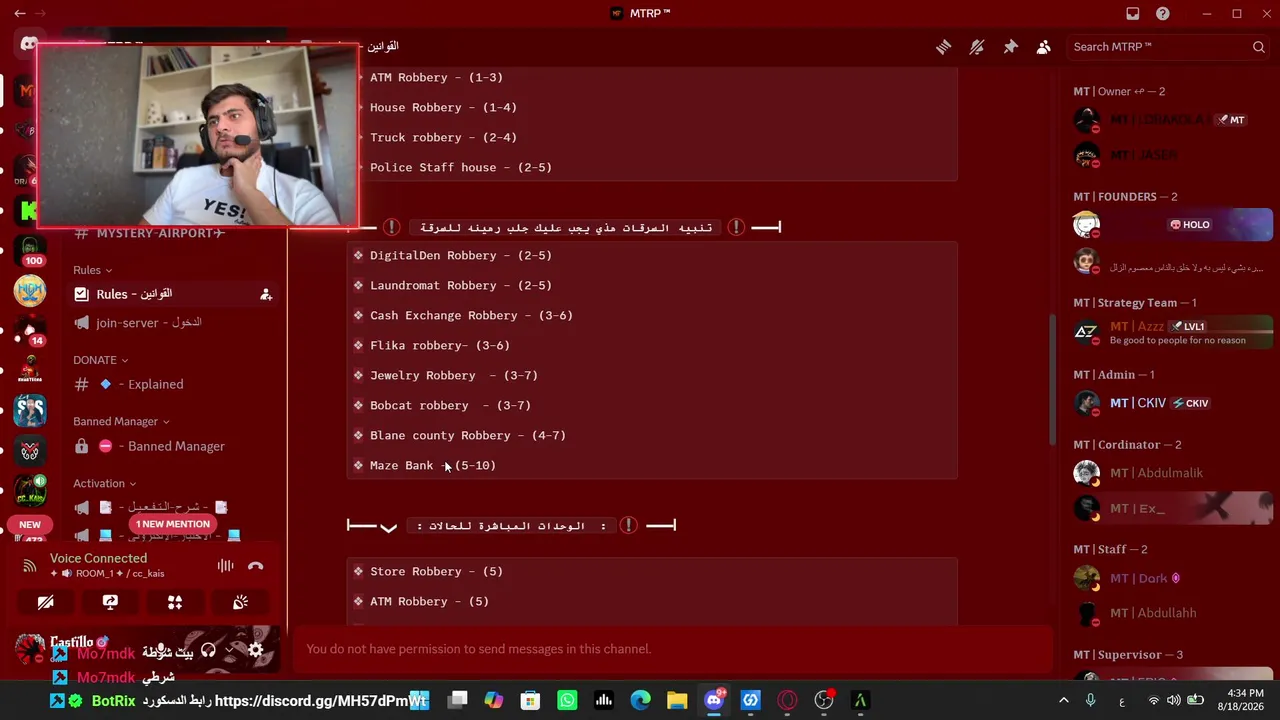The width and height of the screenshot is (1280, 720).
Task: Disconnect from the voice channel
Action: 256,566
